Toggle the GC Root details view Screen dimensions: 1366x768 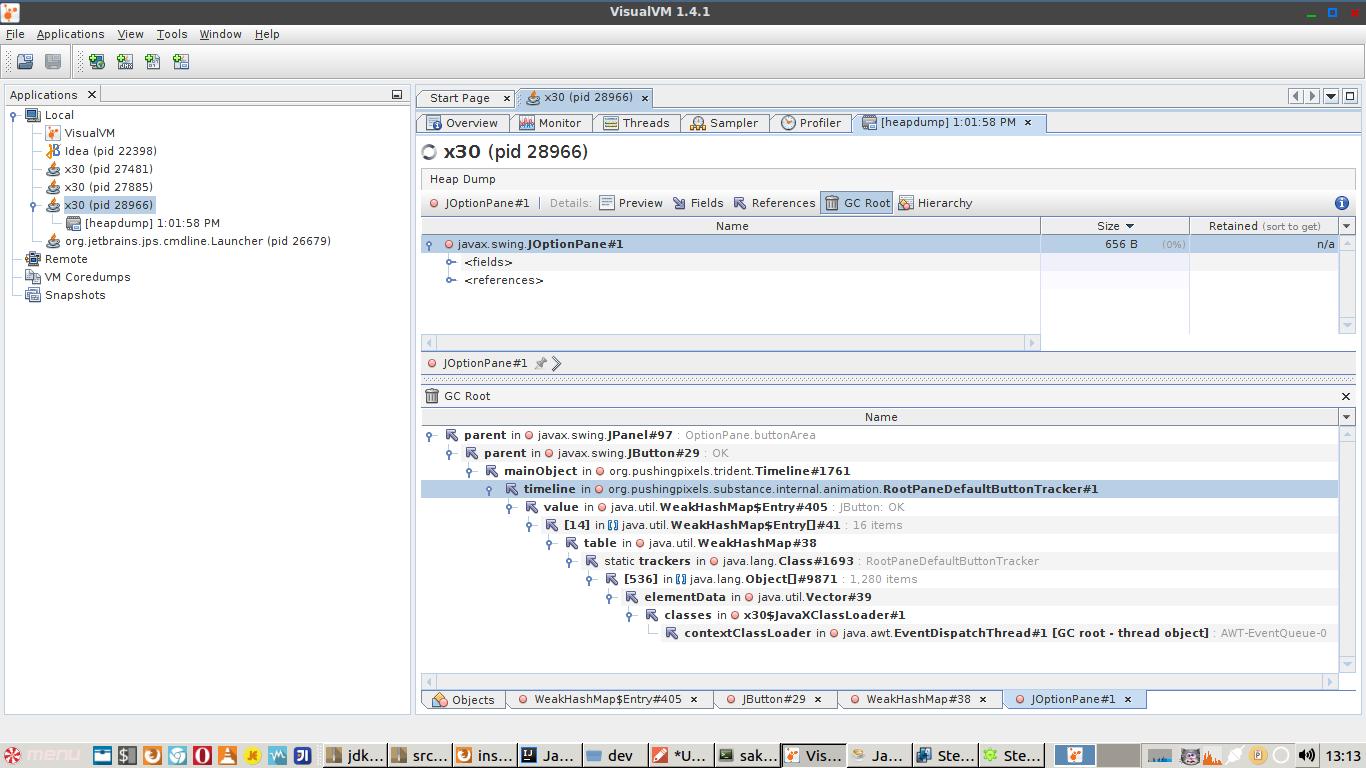(x=856, y=203)
